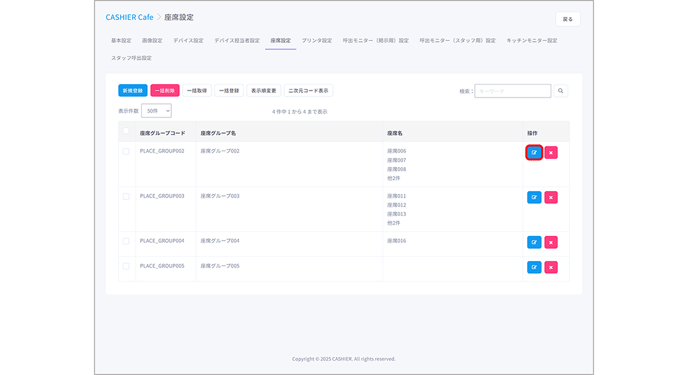Open the 基本設定 tab
The image size is (688, 375).
(x=121, y=40)
